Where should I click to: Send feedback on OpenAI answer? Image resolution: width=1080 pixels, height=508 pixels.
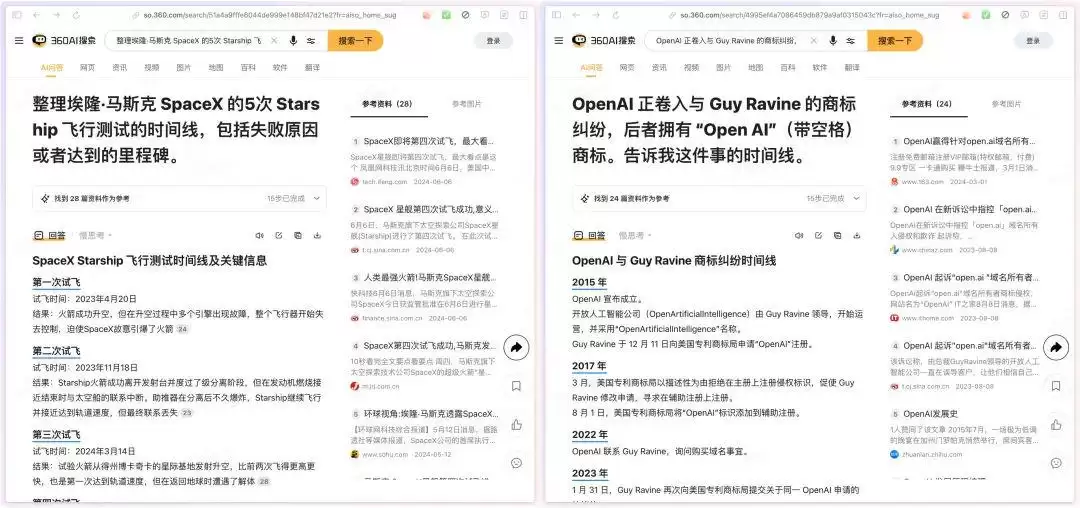pyautogui.click(x=1056, y=463)
